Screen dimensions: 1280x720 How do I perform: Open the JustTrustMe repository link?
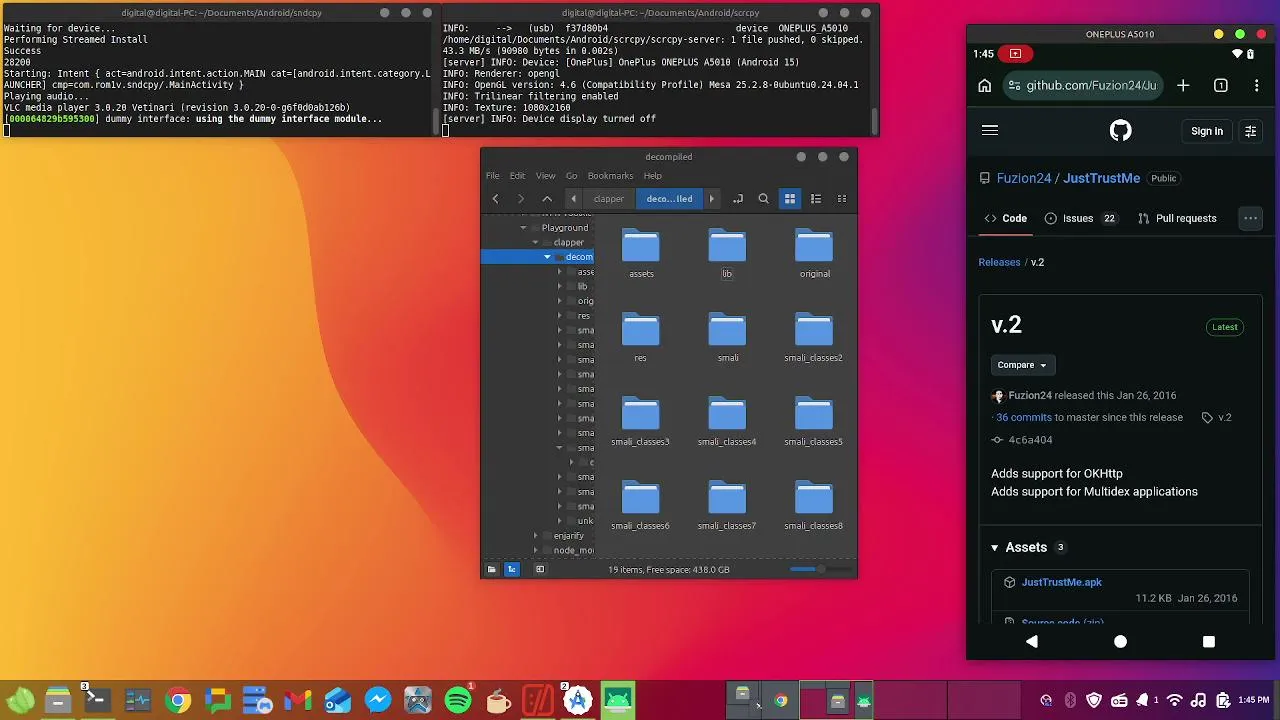pos(1101,178)
